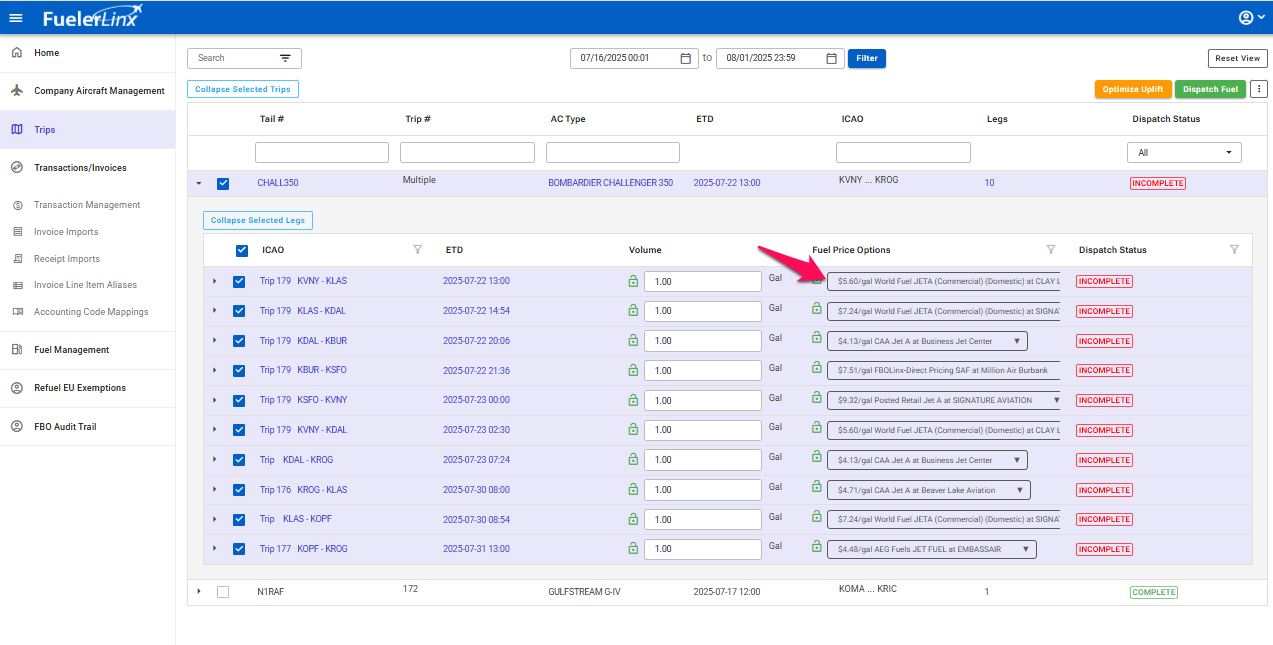Screen dimensions: 1273x645
Task: Click the green Dispatch Fuel button
Action: coord(1210,89)
